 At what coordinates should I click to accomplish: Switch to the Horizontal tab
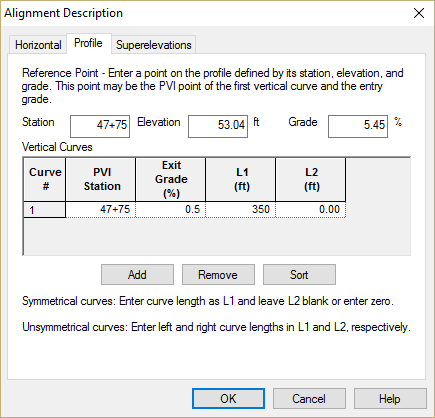[38, 45]
